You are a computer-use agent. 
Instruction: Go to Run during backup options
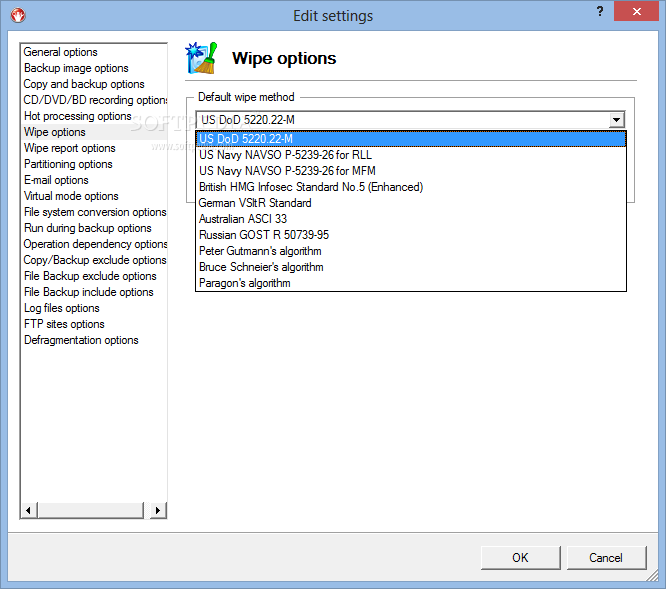pos(94,228)
